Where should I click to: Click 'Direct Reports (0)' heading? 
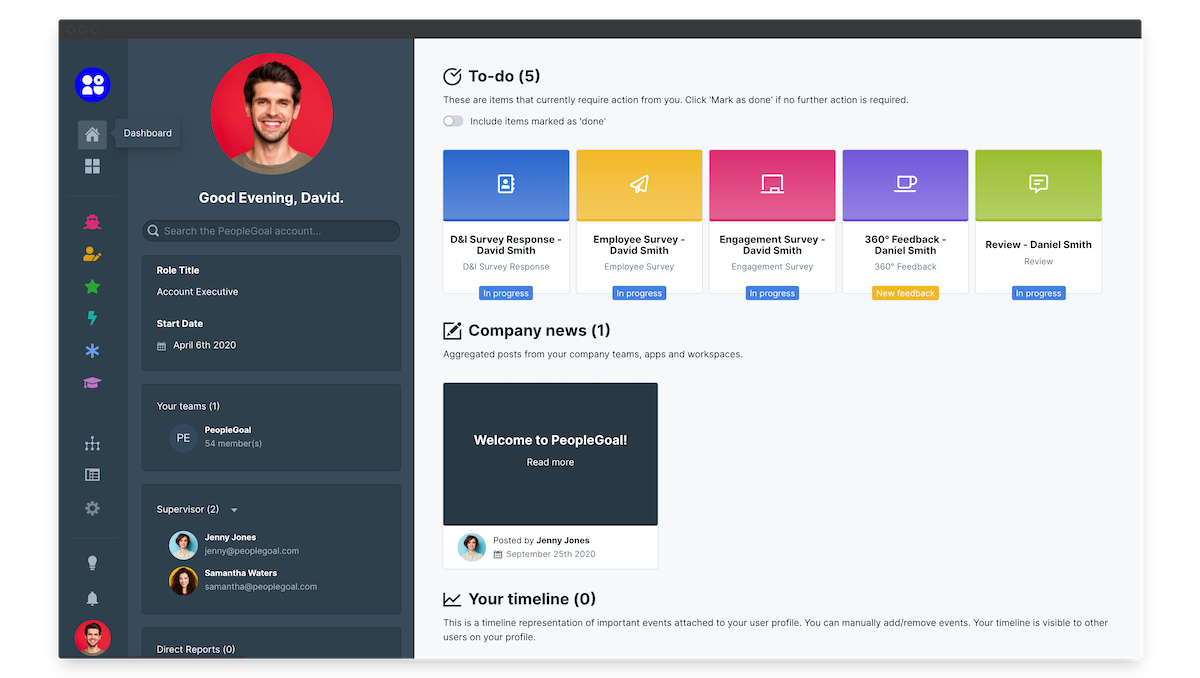point(195,650)
